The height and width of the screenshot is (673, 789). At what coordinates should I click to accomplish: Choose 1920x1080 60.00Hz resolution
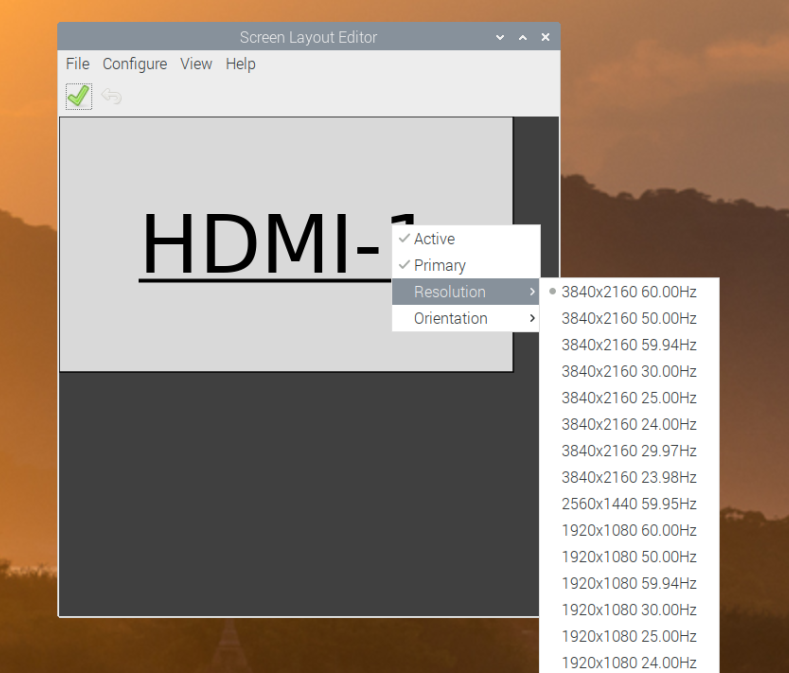(628, 530)
